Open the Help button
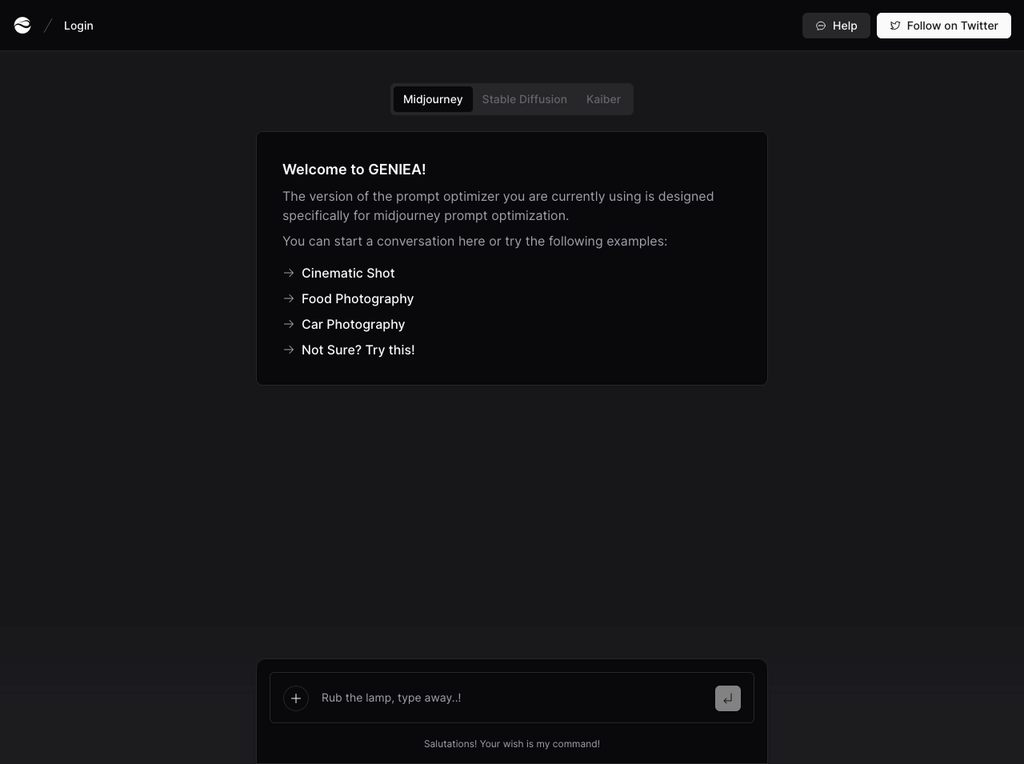Screen dimensions: 1024x764 [x=836, y=25]
